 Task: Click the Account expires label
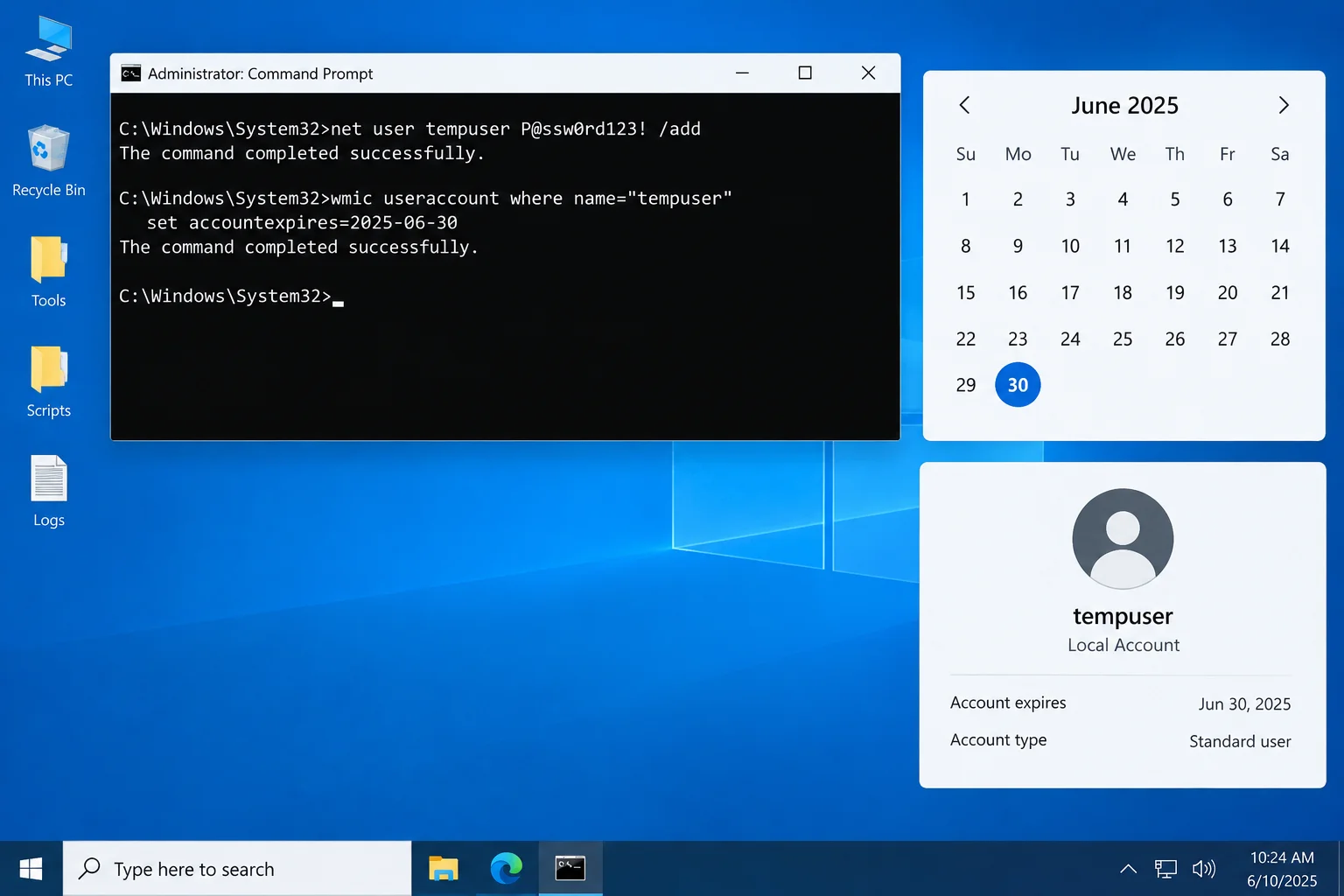pyautogui.click(x=1008, y=703)
